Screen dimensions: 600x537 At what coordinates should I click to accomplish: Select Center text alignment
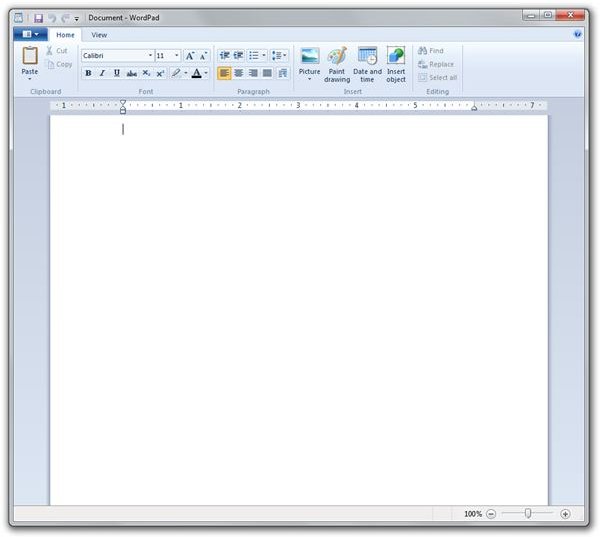(x=239, y=73)
